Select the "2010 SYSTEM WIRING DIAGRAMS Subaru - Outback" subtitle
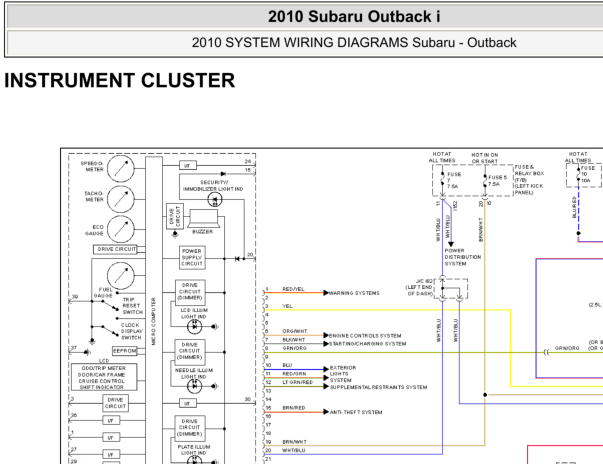 (x=354, y=42)
